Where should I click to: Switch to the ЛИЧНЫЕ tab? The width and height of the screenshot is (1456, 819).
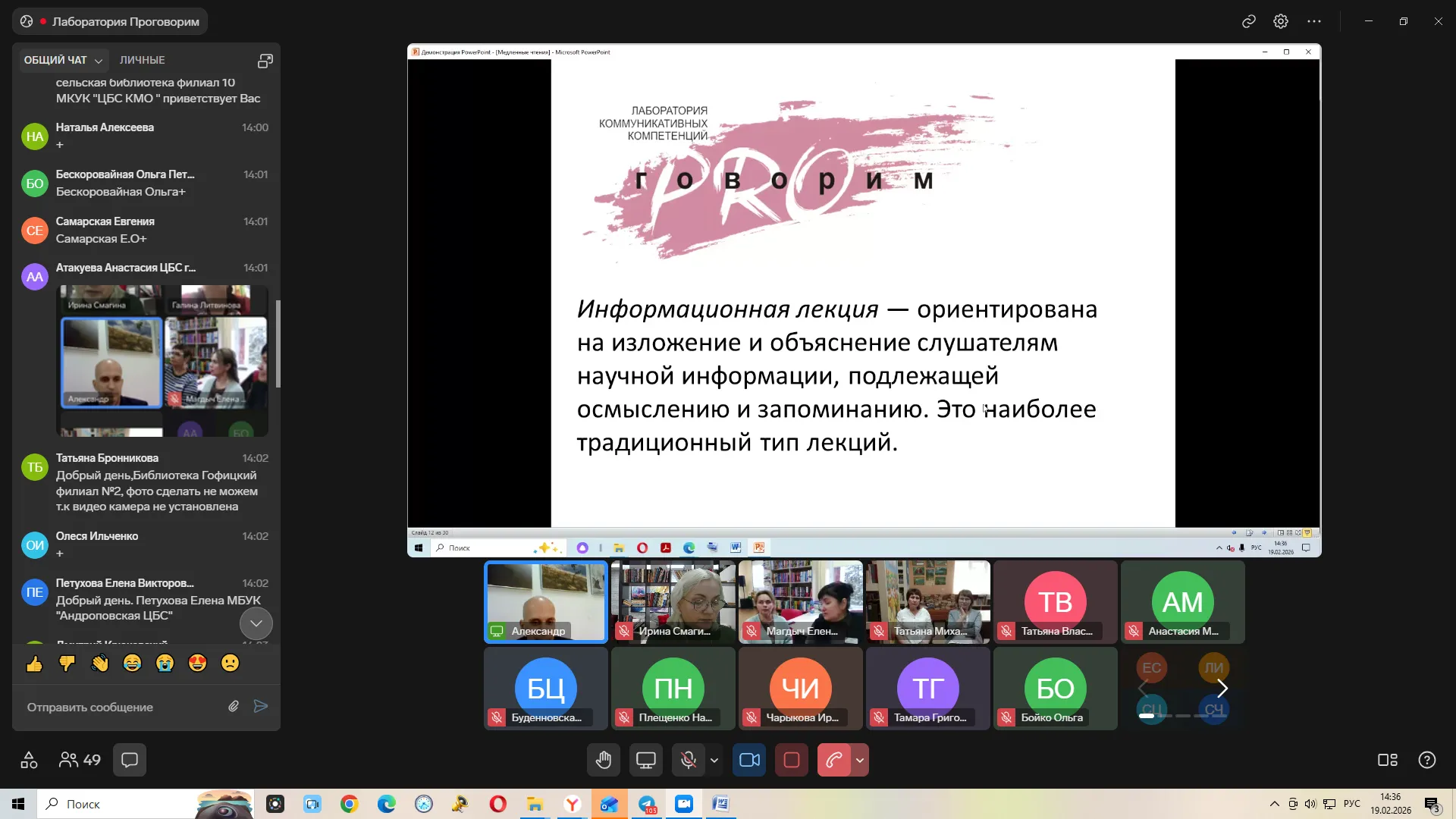pyautogui.click(x=142, y=60)
